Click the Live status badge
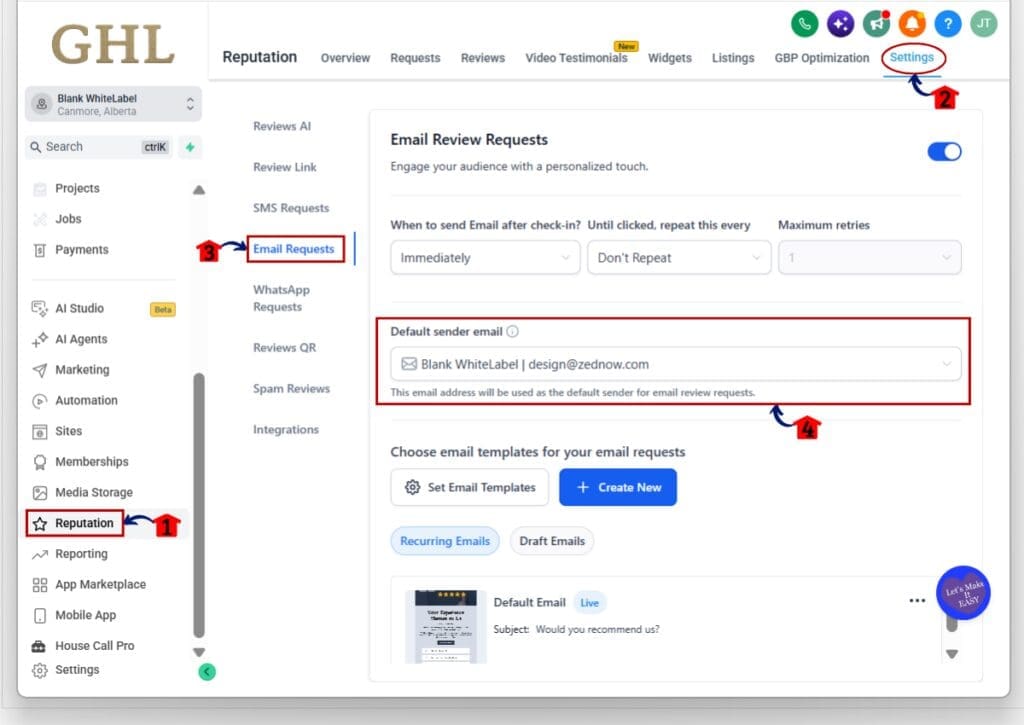 tap(590, 603)
